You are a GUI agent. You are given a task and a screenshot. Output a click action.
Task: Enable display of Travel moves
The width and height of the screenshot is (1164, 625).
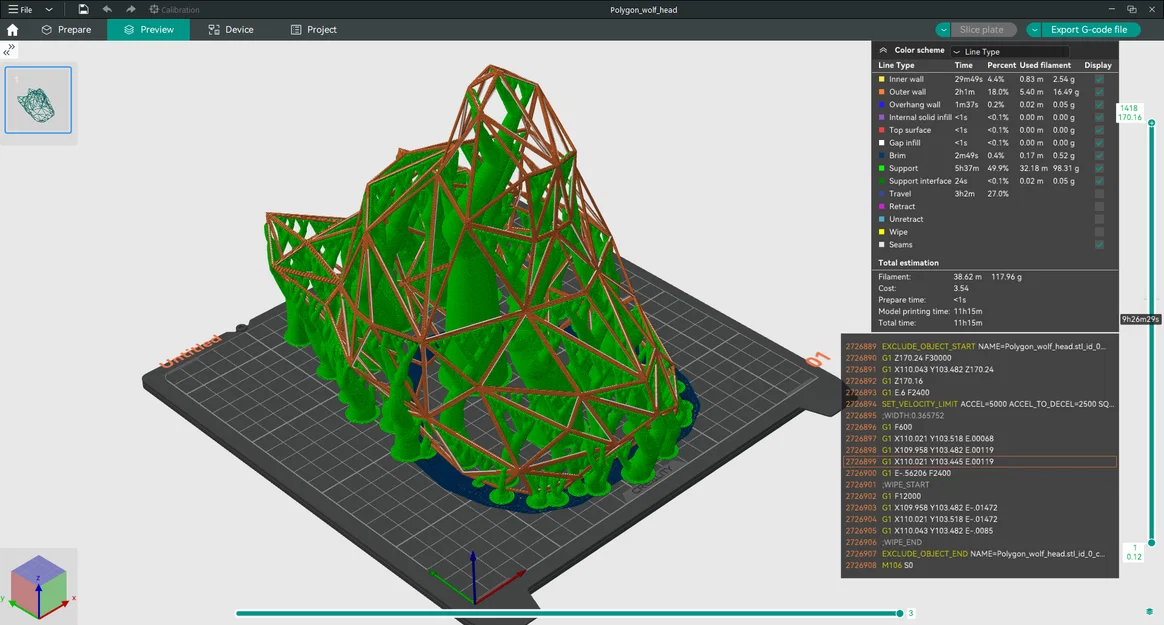coord(1099,194)
